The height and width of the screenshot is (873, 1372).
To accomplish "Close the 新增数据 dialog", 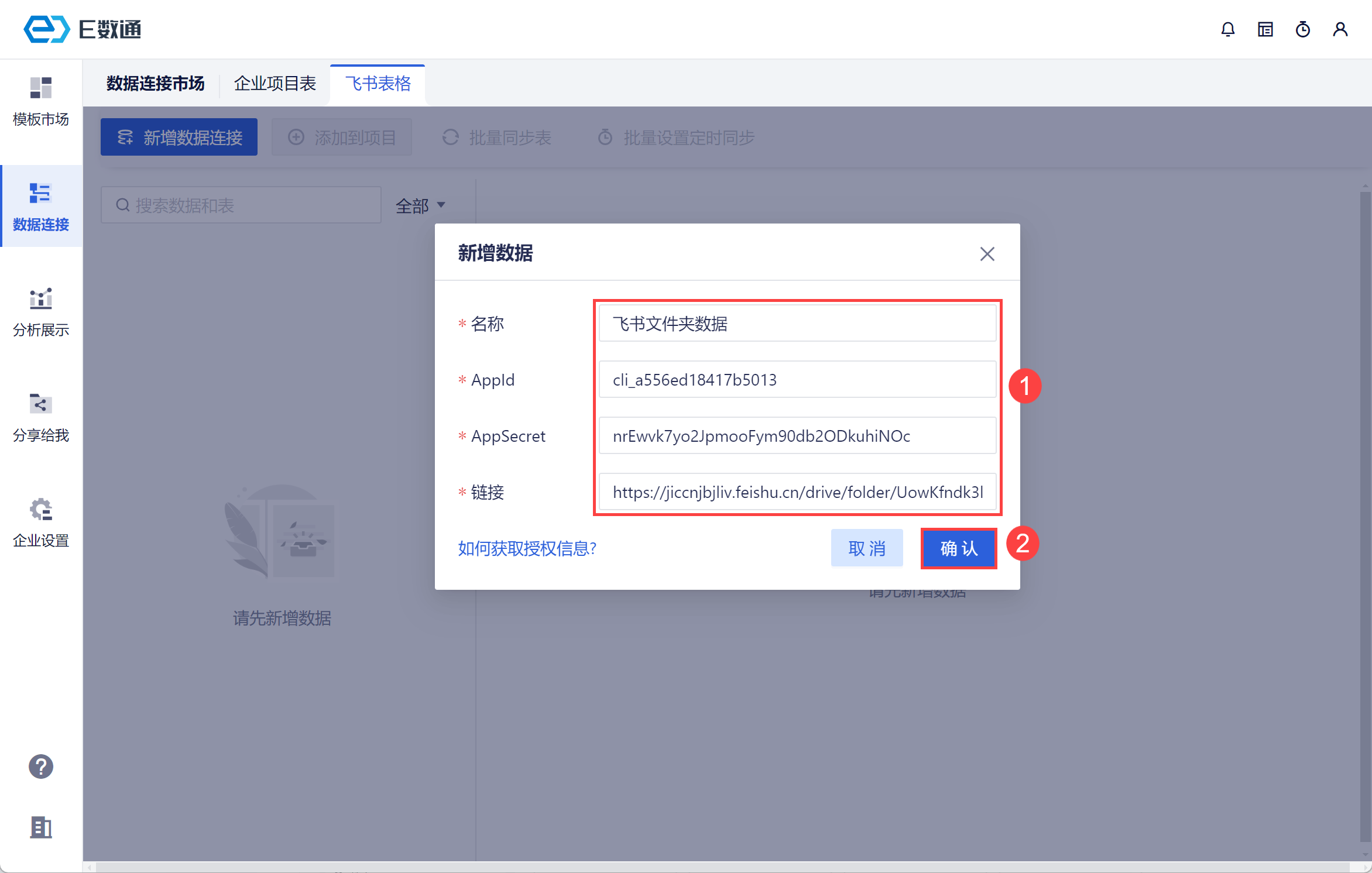I will [x=987, y=254].
